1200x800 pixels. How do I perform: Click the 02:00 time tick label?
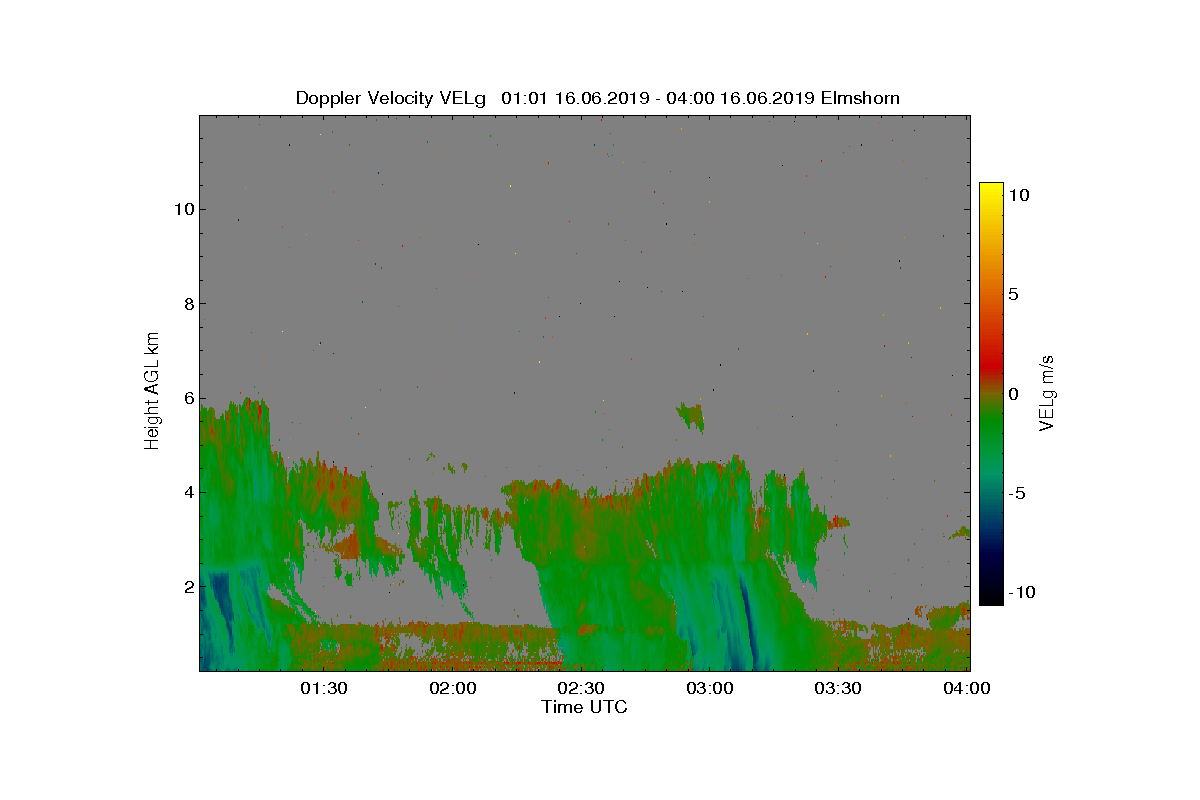click(453, 688)
